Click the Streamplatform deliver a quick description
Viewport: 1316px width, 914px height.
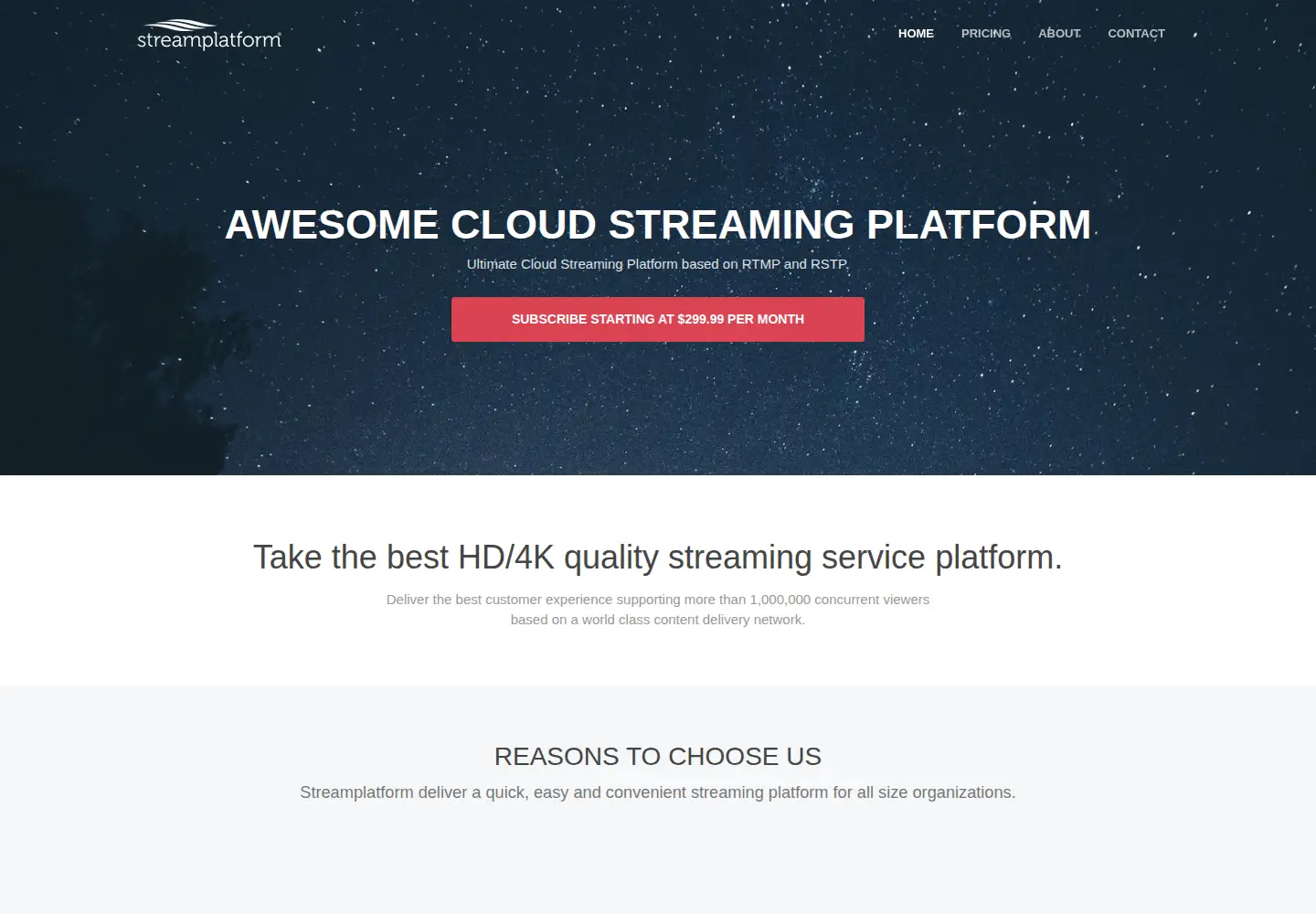click(658, 792)
